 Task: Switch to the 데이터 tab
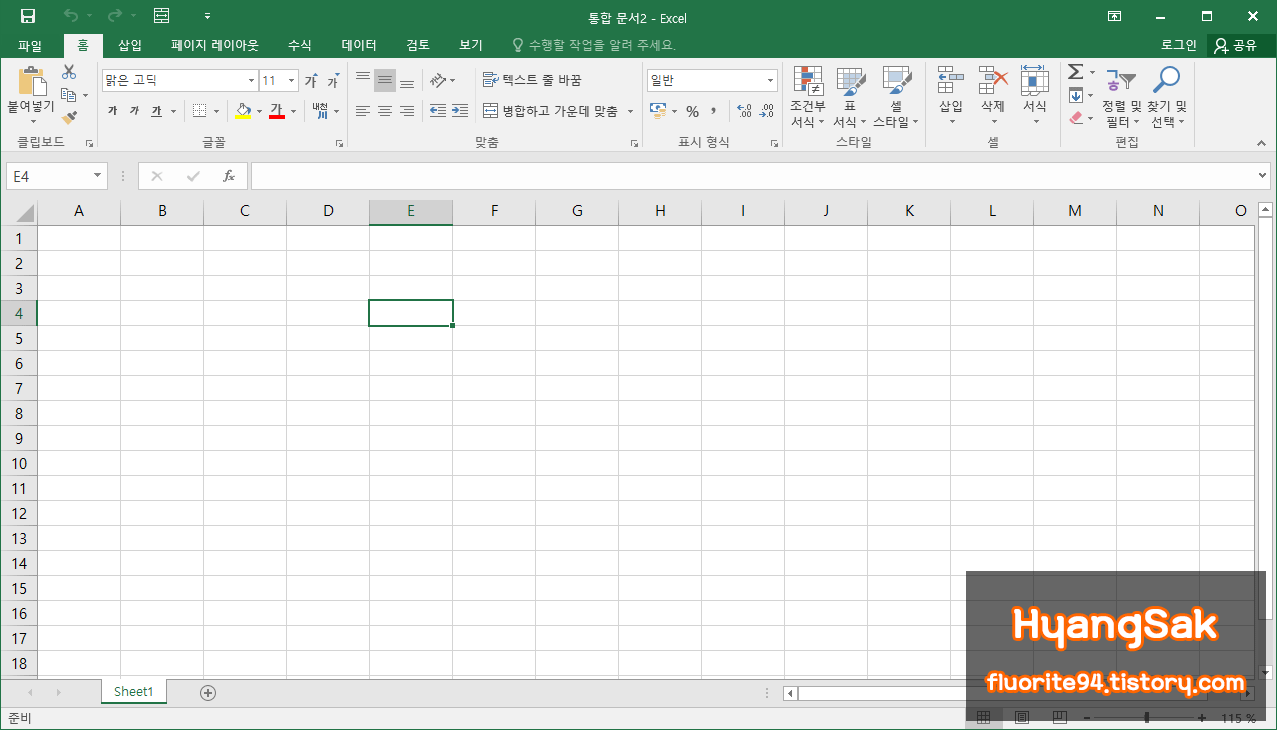tap(359, 45)
